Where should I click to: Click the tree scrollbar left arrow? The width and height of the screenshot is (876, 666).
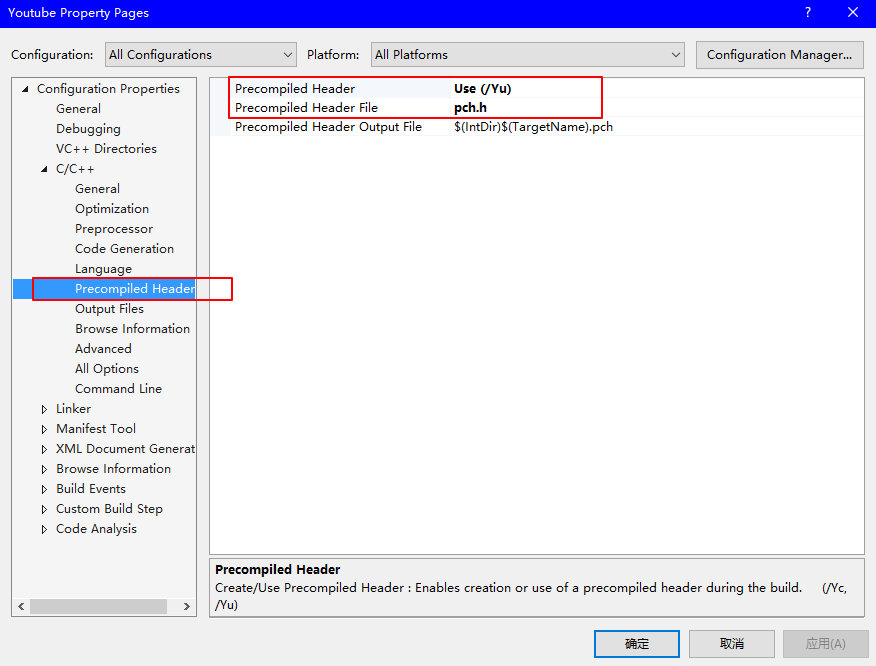click(x=21, y=606)
